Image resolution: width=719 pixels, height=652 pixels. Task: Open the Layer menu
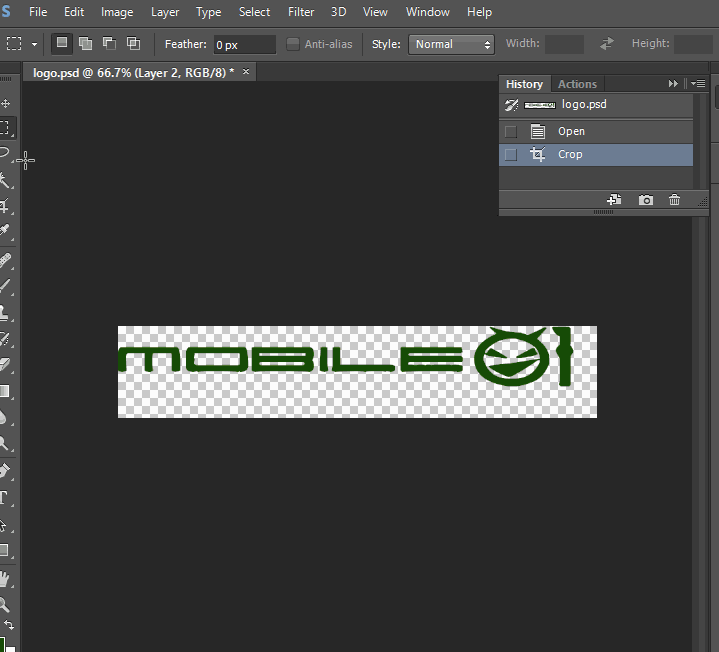(x=165, y=12)
